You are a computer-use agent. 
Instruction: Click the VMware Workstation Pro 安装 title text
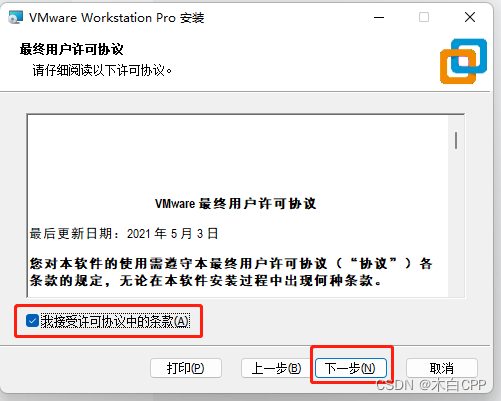click(117, 18)
